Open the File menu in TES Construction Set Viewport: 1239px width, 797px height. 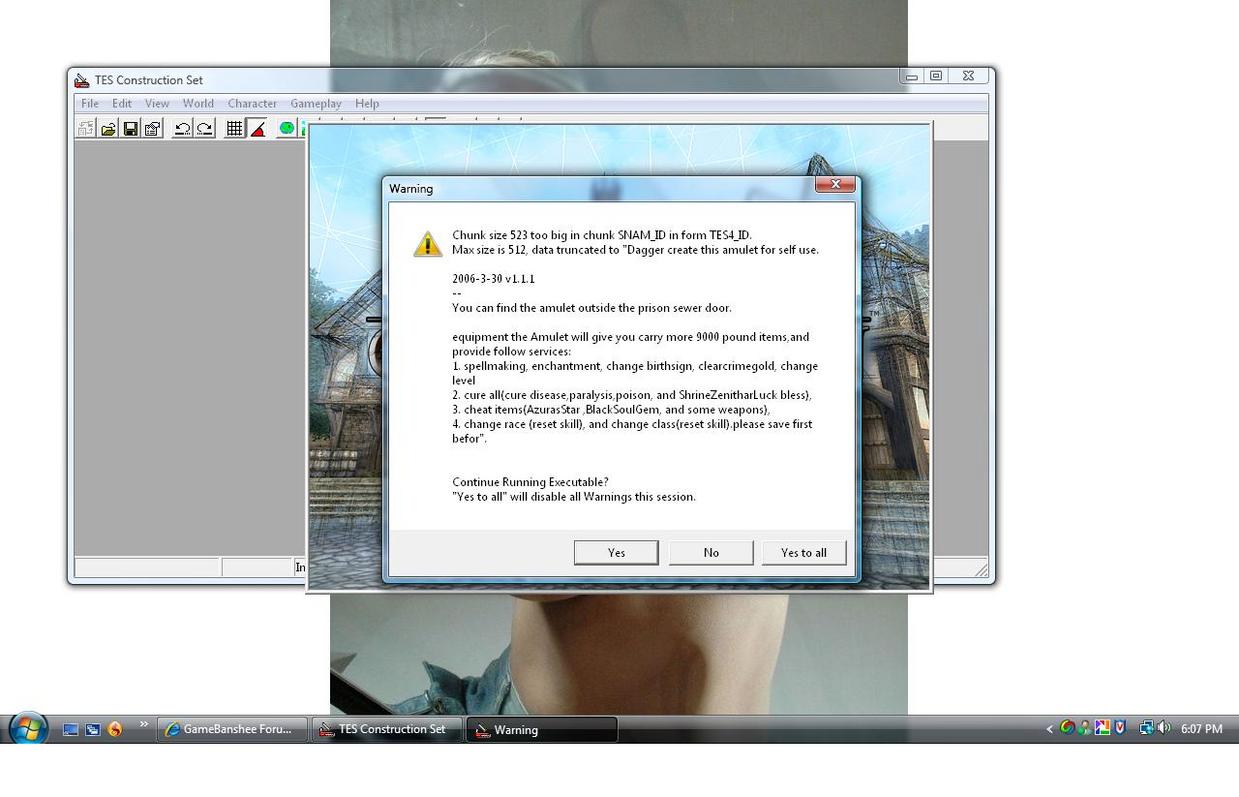tap(90, 103)
